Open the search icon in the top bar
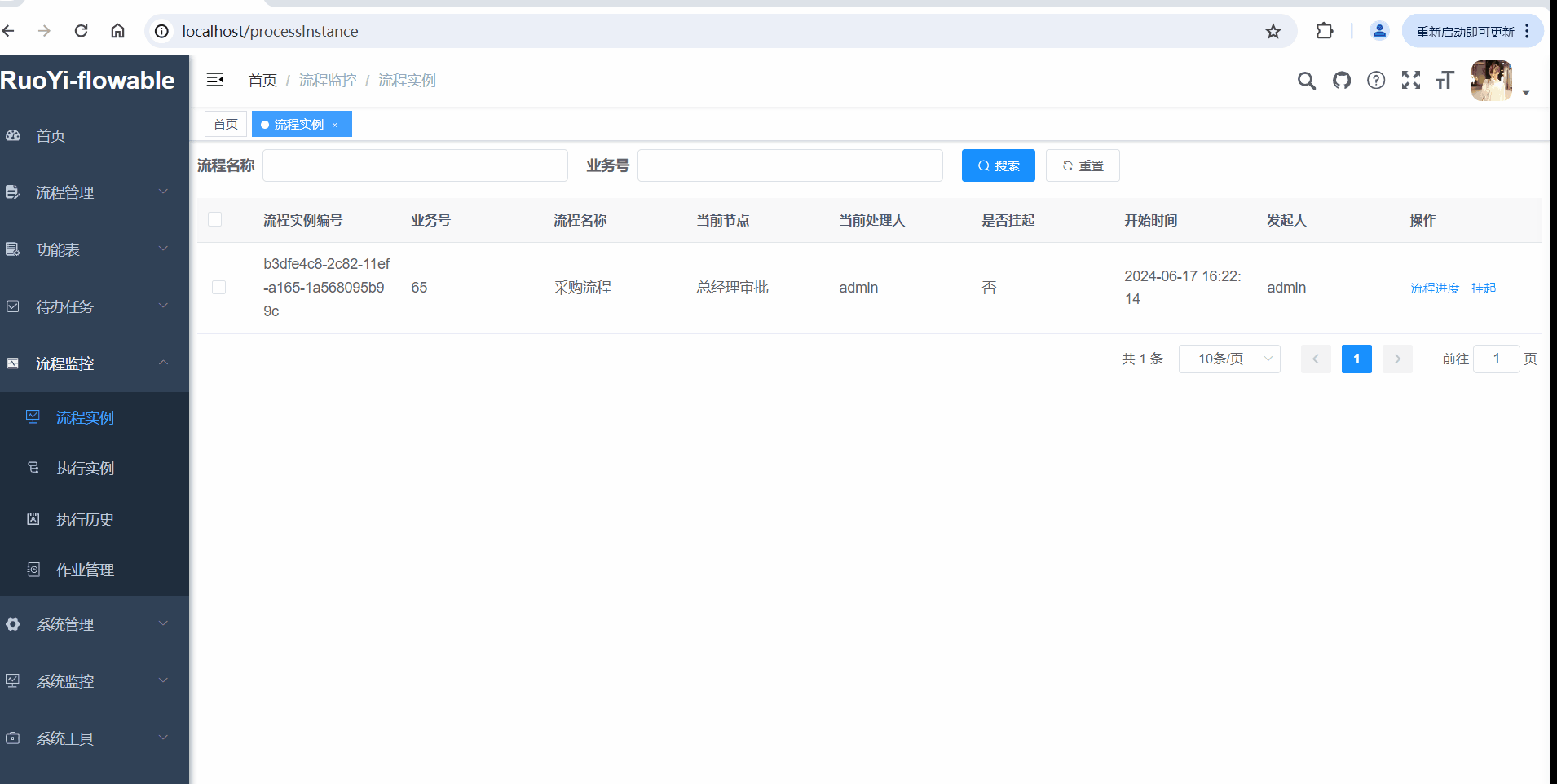The height and width of the screenshot is (784, 1557). (x=1307, y=81)
